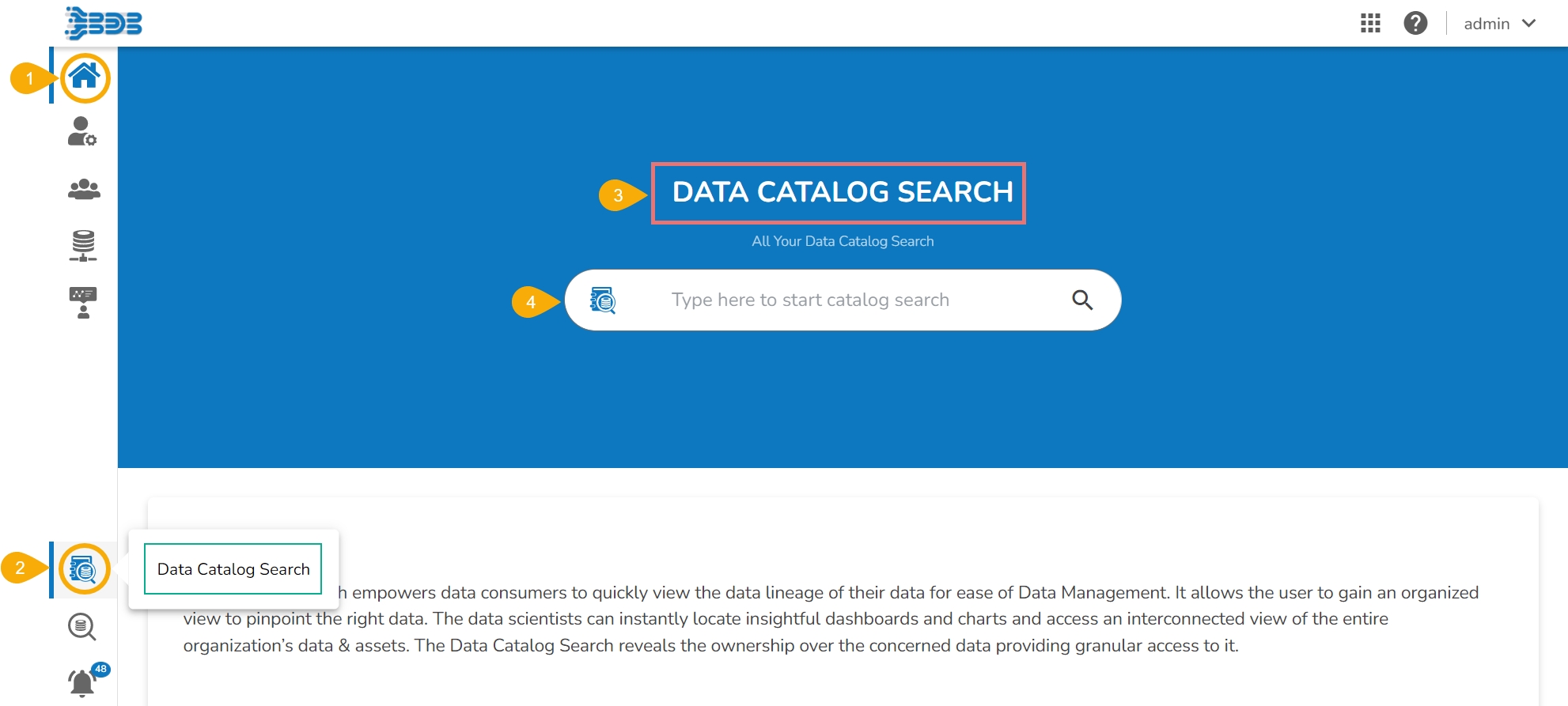Open the database search sidebar icon
The height and width of the screenshot is (706, 1568).
point(82,627)
